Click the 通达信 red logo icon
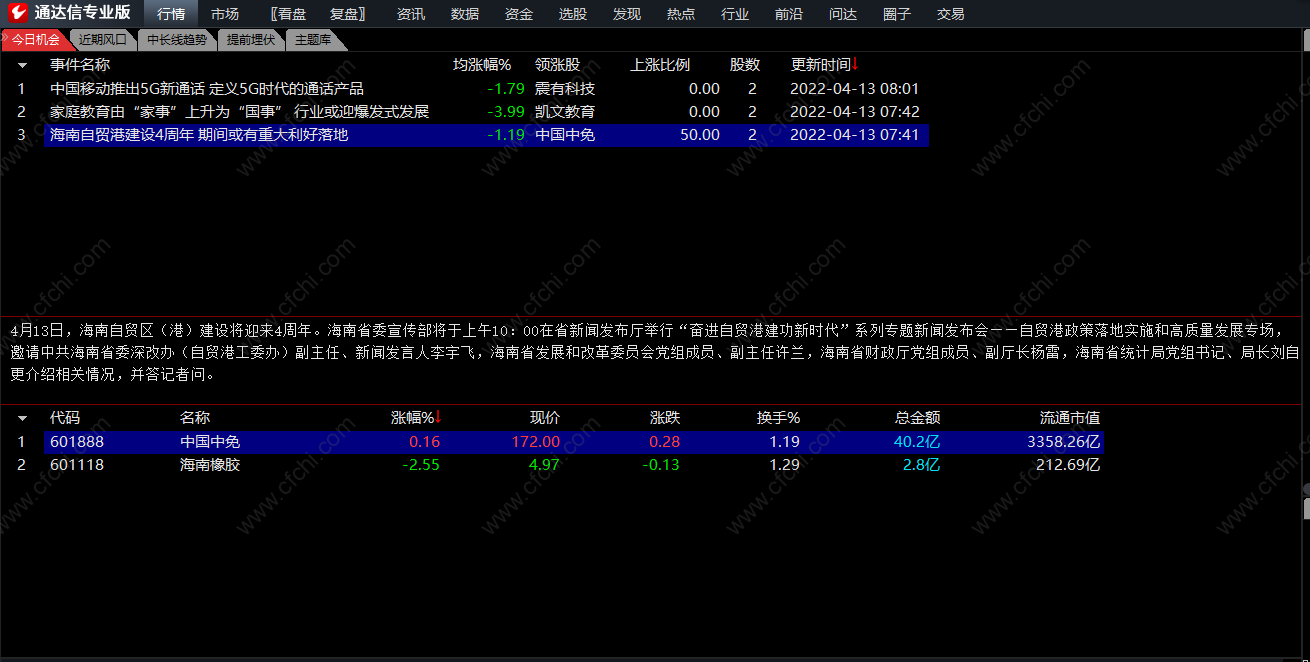The image size is (1310, 662). [x=18, y=13]
